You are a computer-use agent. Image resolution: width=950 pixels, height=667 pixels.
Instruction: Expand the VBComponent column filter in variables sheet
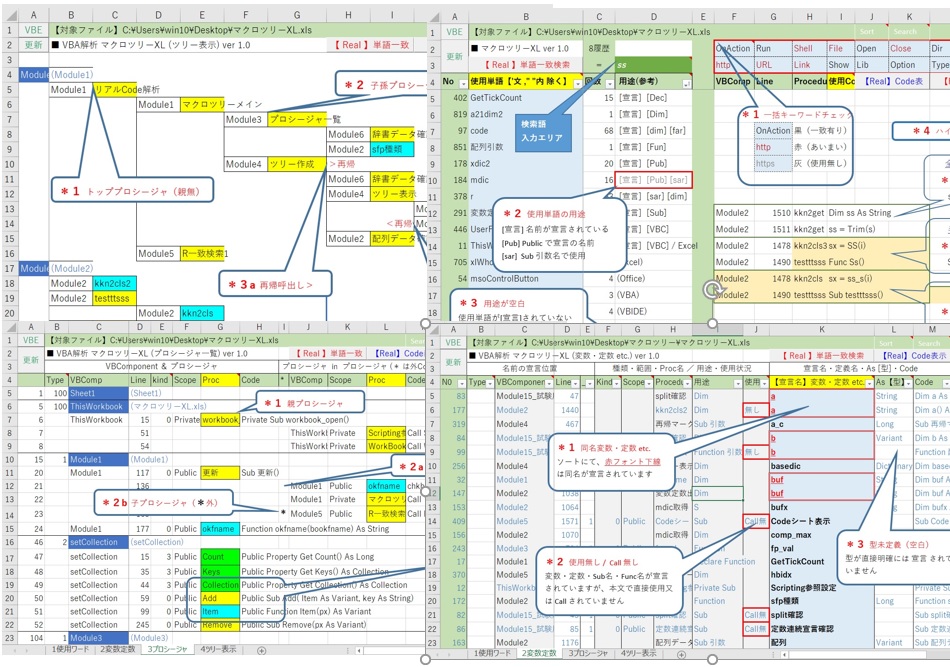click(x=548, y=383)
